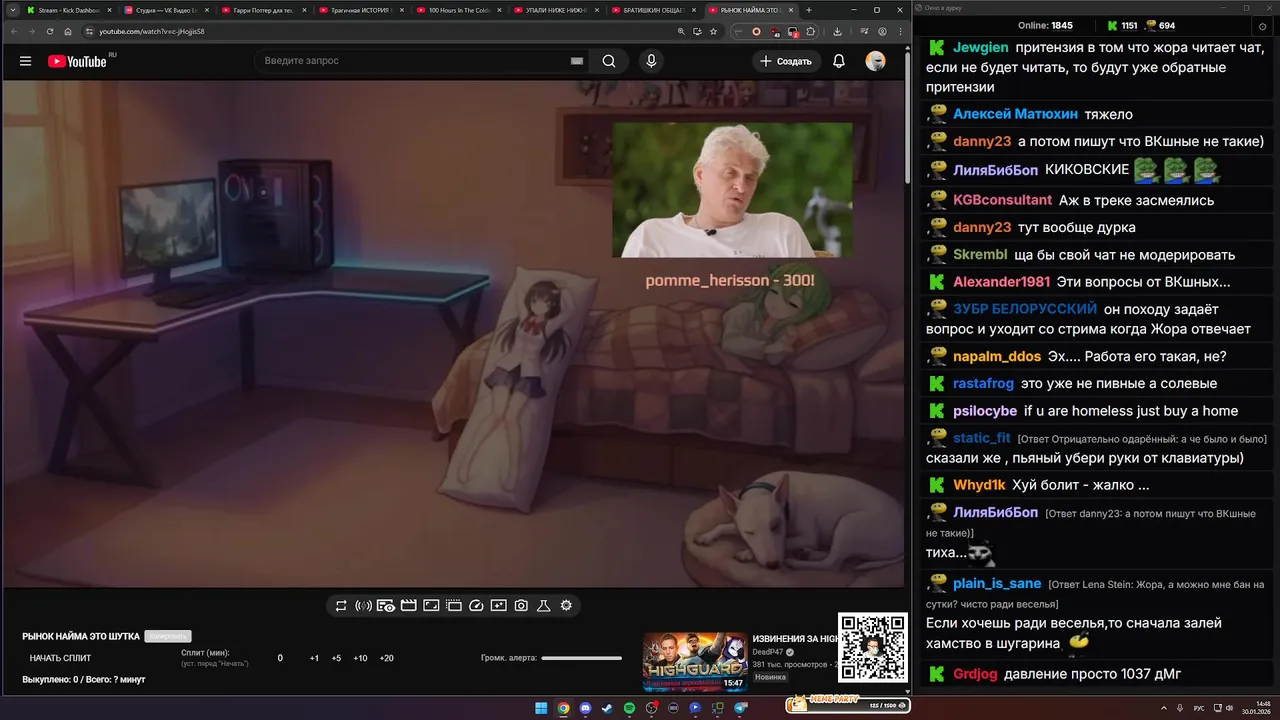Open the gear settings icon in player toolbar
1280x720 pixels.
coord(566,605)
